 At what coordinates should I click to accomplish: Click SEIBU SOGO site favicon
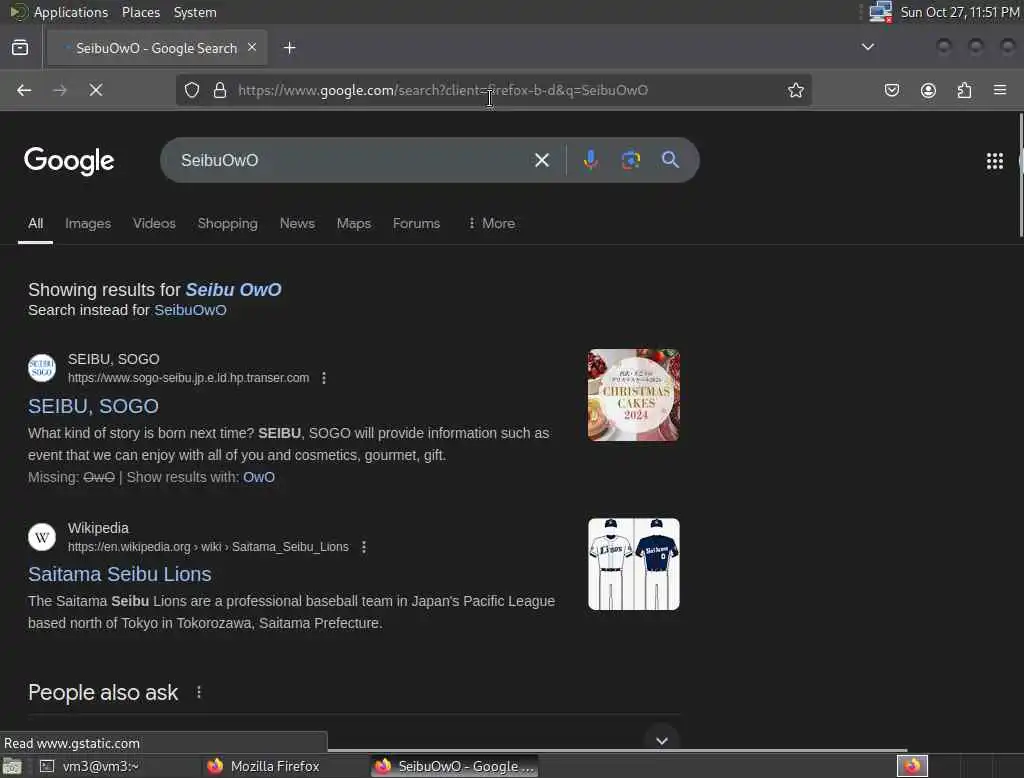pyautogui.click(x=42, y=368)
